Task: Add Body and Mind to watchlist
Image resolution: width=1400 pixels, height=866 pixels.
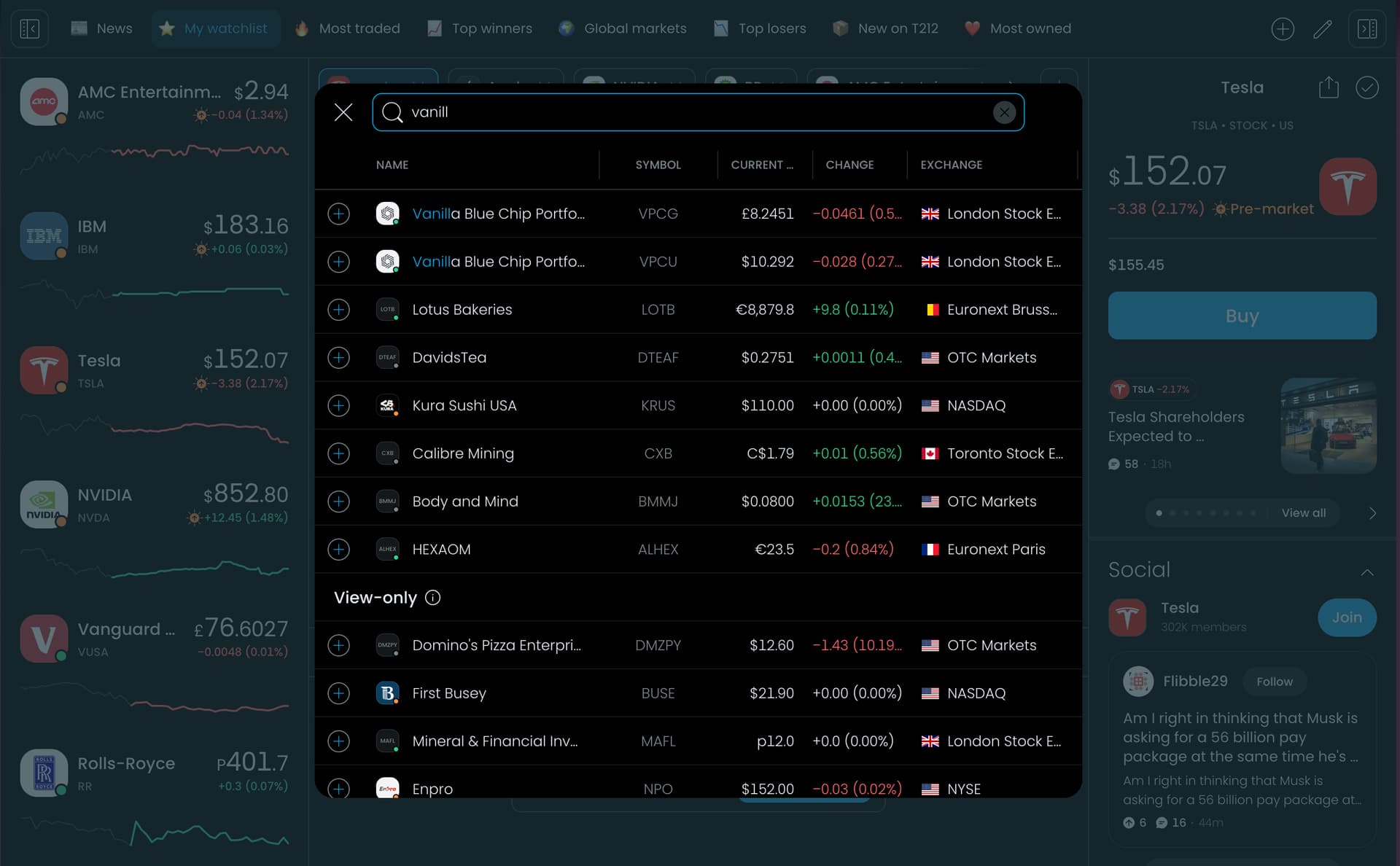Action: (338, 502)
